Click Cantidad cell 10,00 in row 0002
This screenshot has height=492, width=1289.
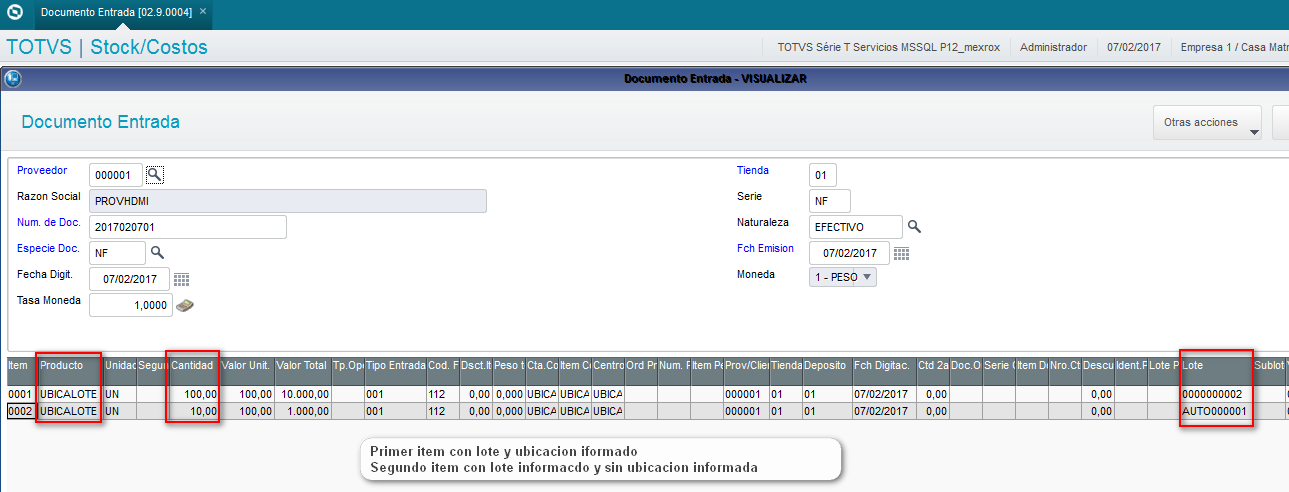tap(193, 411)
